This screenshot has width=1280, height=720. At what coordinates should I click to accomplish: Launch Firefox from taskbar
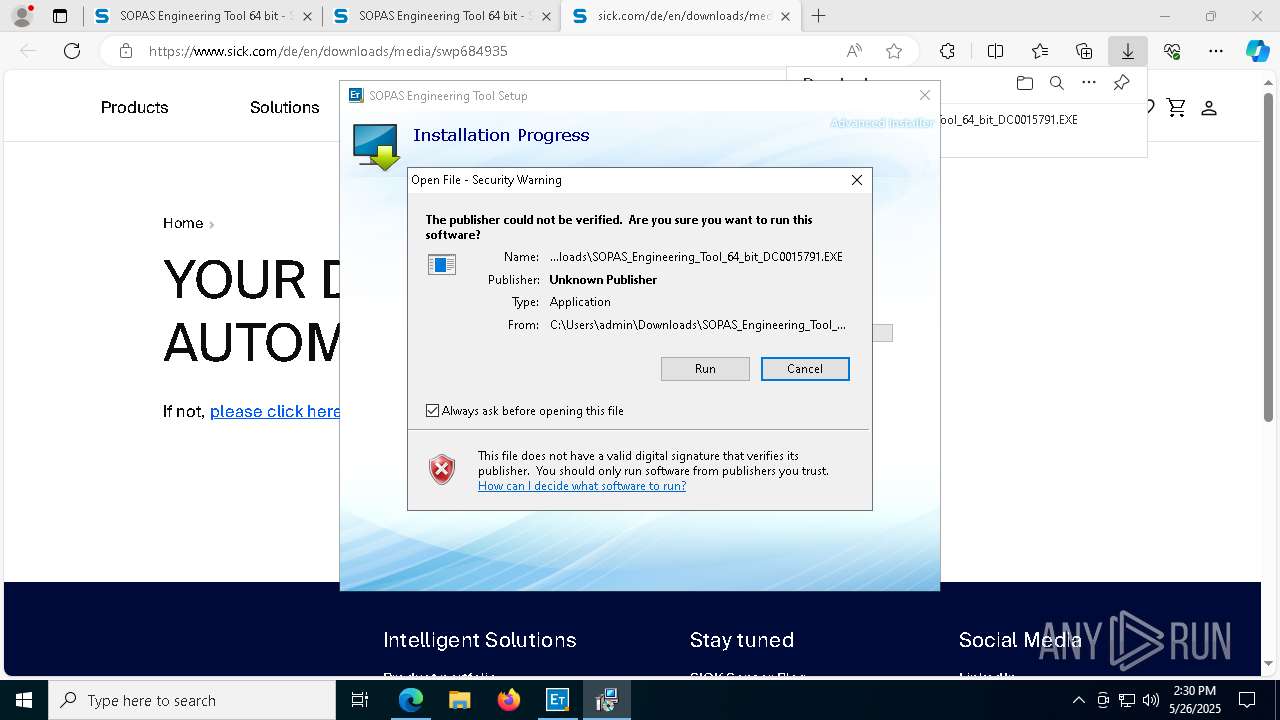(509, 700)
